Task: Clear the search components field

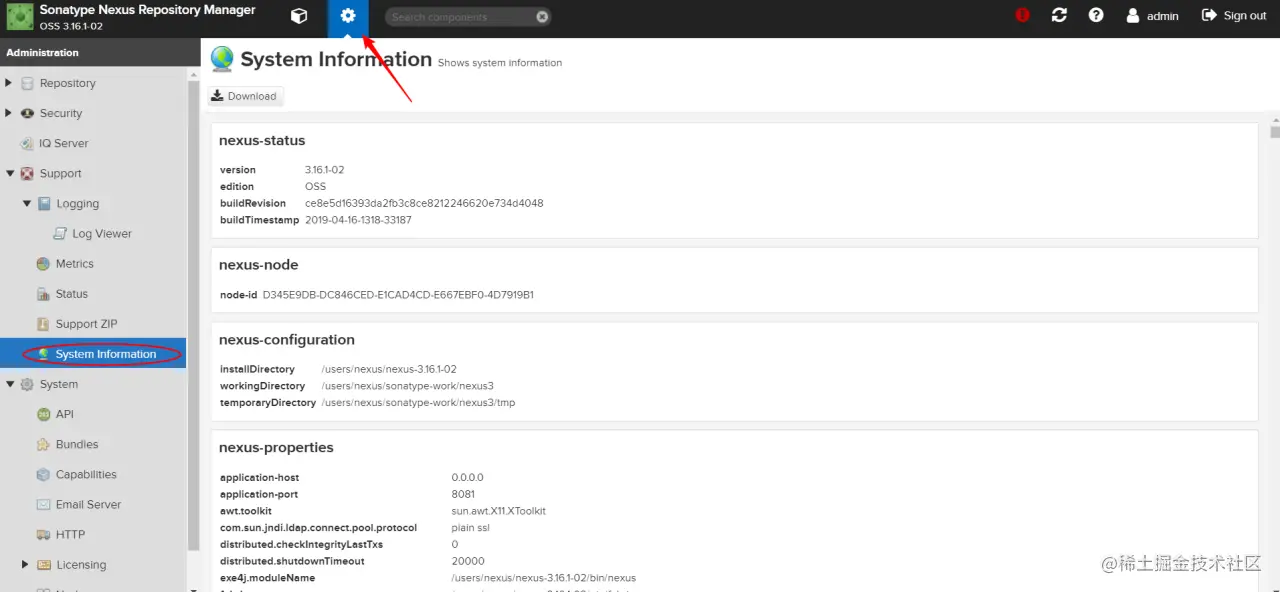Action: 542,17
